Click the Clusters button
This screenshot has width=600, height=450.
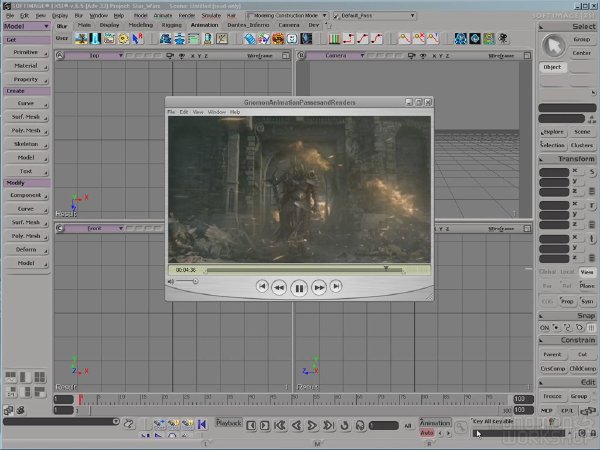(582, 145)
